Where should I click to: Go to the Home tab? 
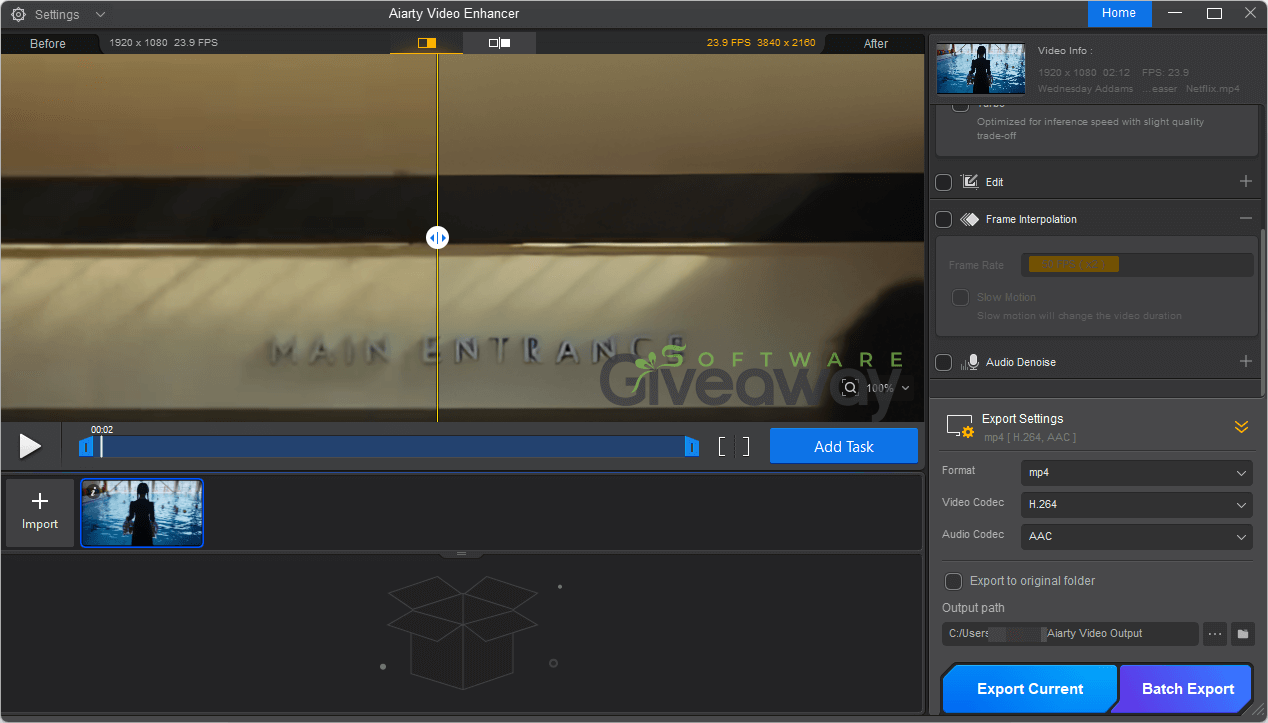point(1119,13)
